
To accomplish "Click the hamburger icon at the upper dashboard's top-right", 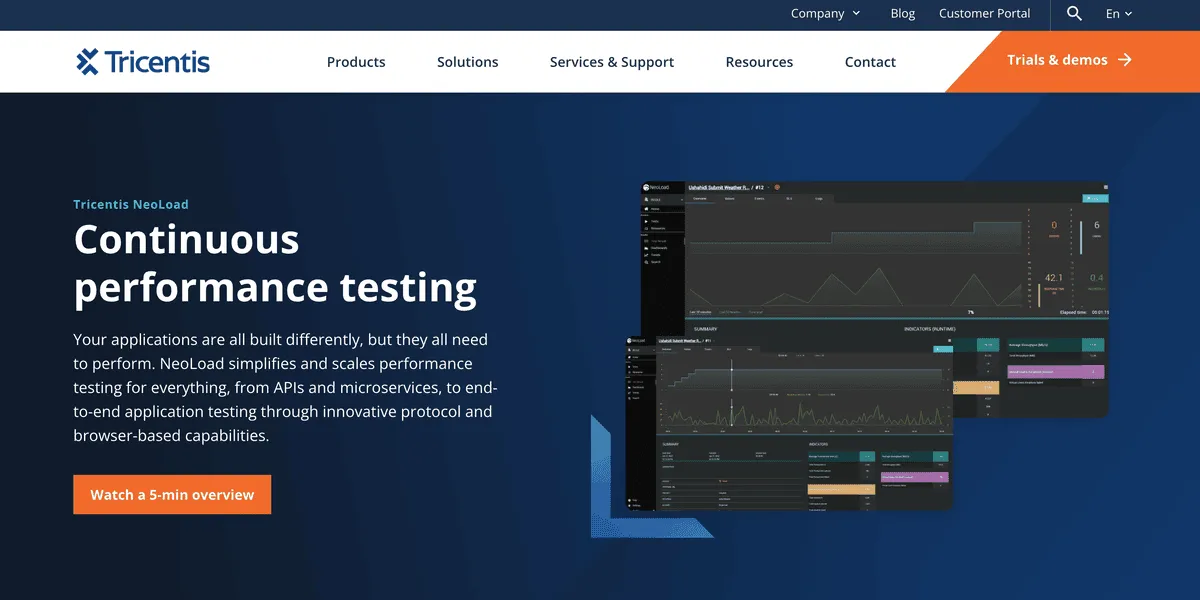I will (1105, 187).
